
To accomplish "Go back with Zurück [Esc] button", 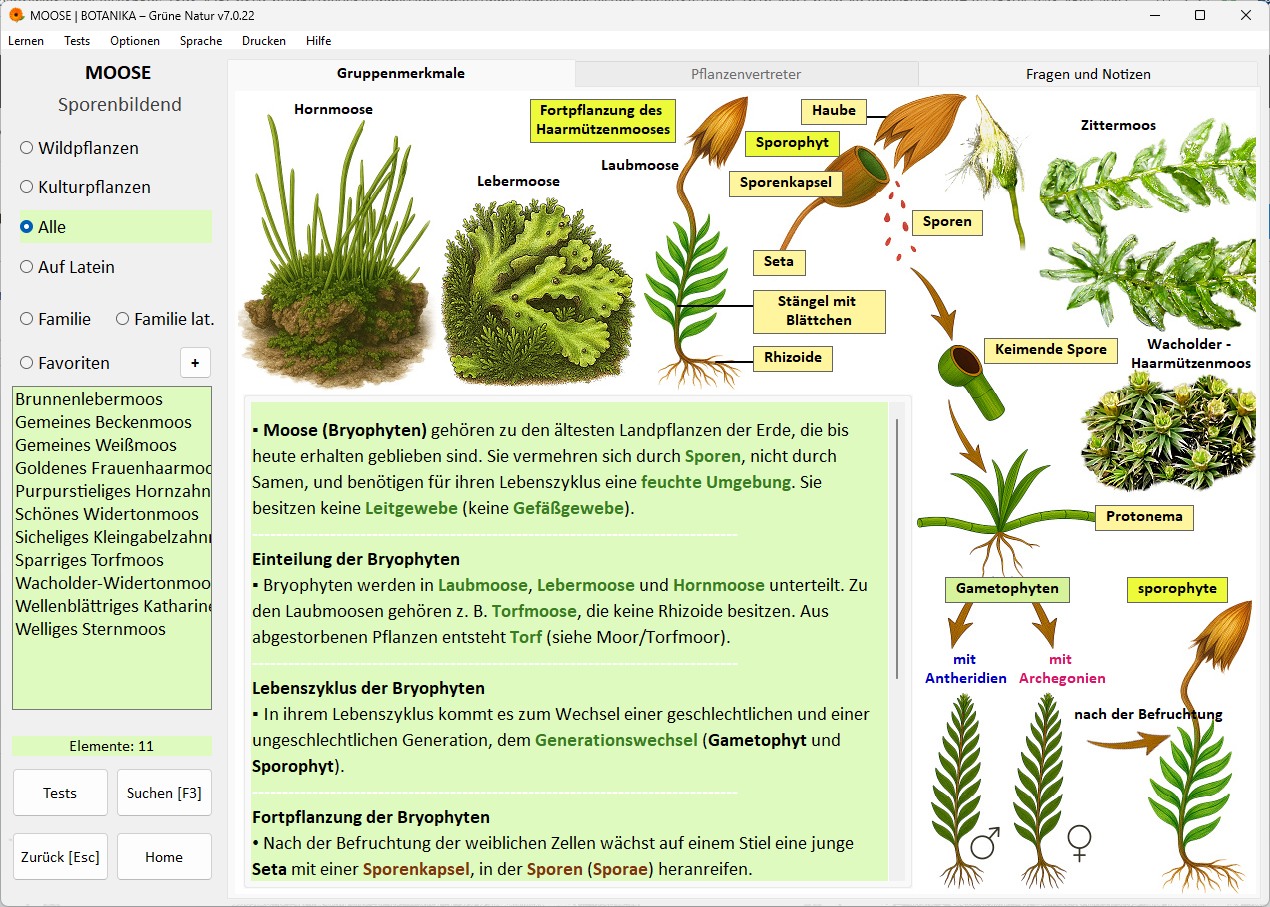I will coord(60,857).
